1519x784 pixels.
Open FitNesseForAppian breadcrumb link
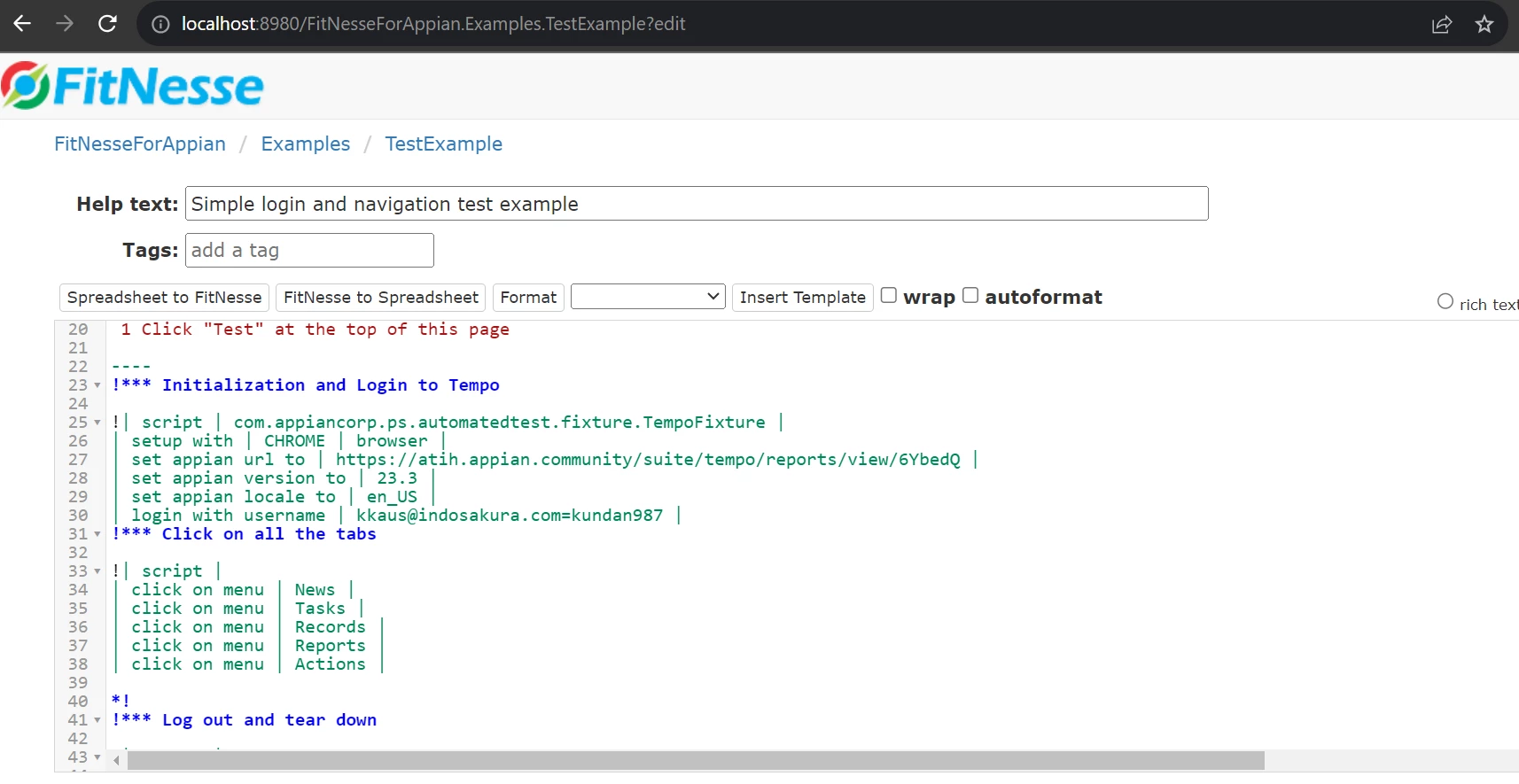click(140, 144)
